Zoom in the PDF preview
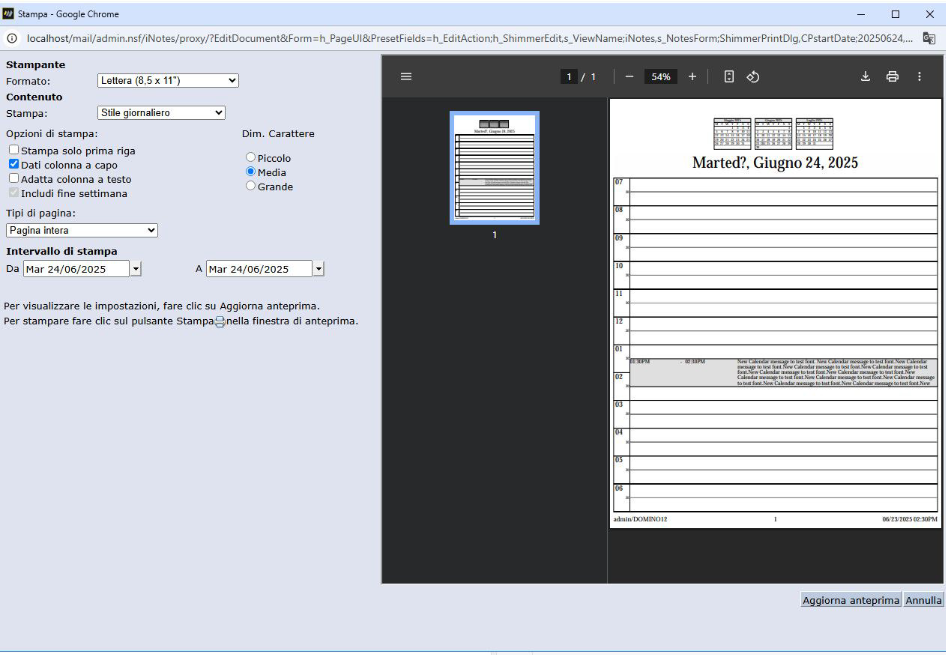This screenshot has width=946, height=655. click(x=692, y=77)
